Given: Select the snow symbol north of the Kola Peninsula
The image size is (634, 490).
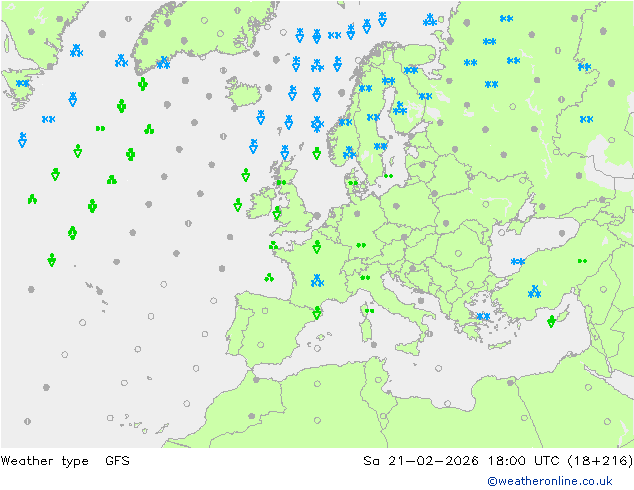Looking at the screenshot, I should pyautogui.click(x=429, y=19).
